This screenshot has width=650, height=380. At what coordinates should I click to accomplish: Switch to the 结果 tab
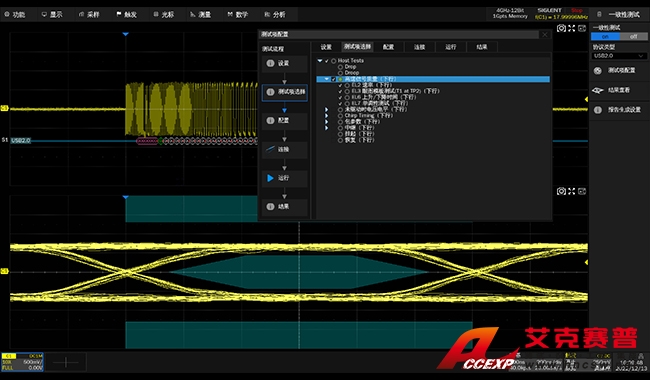coord(482,47)
